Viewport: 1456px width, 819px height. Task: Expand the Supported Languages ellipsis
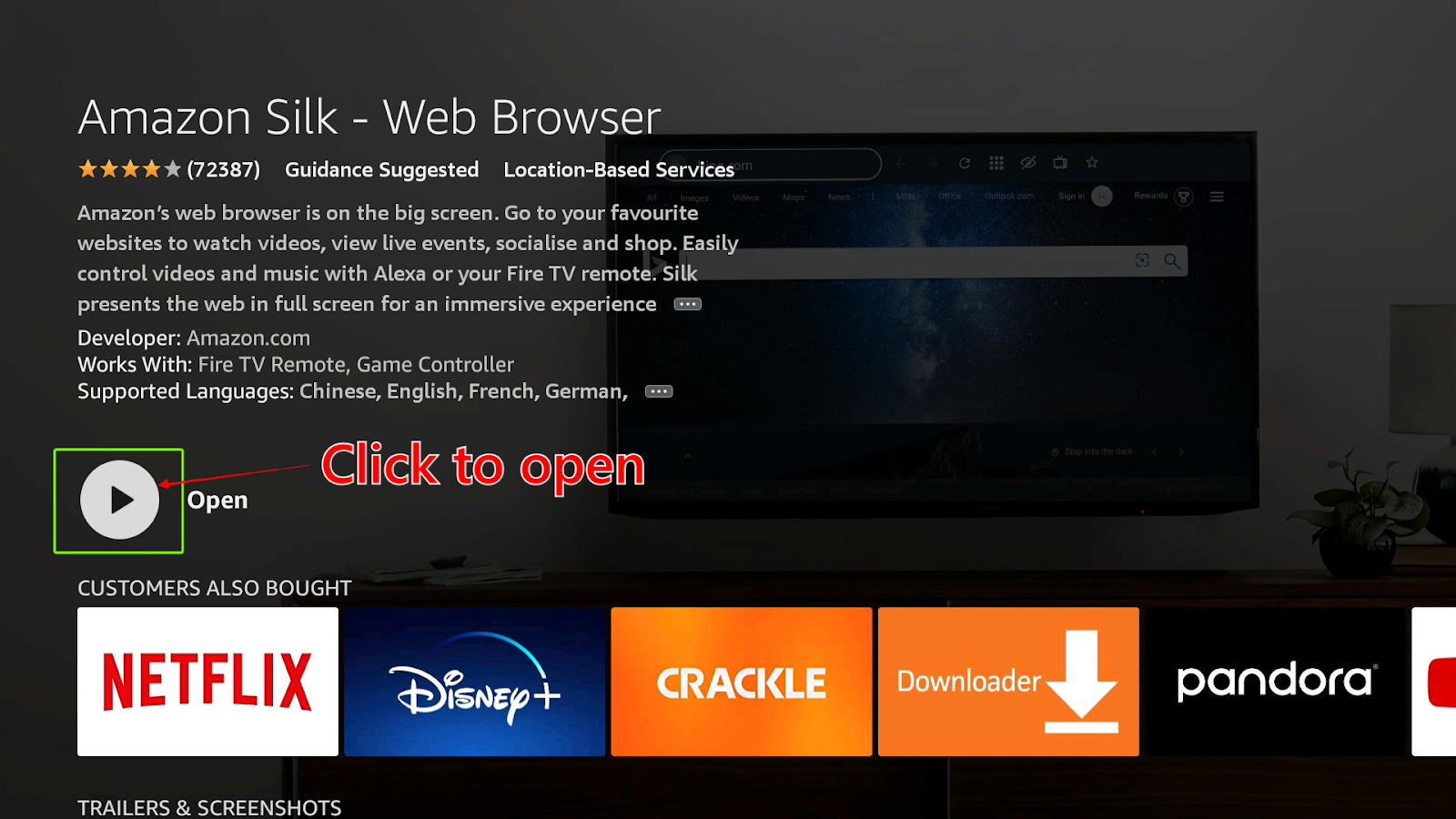(x=659, y=391)
